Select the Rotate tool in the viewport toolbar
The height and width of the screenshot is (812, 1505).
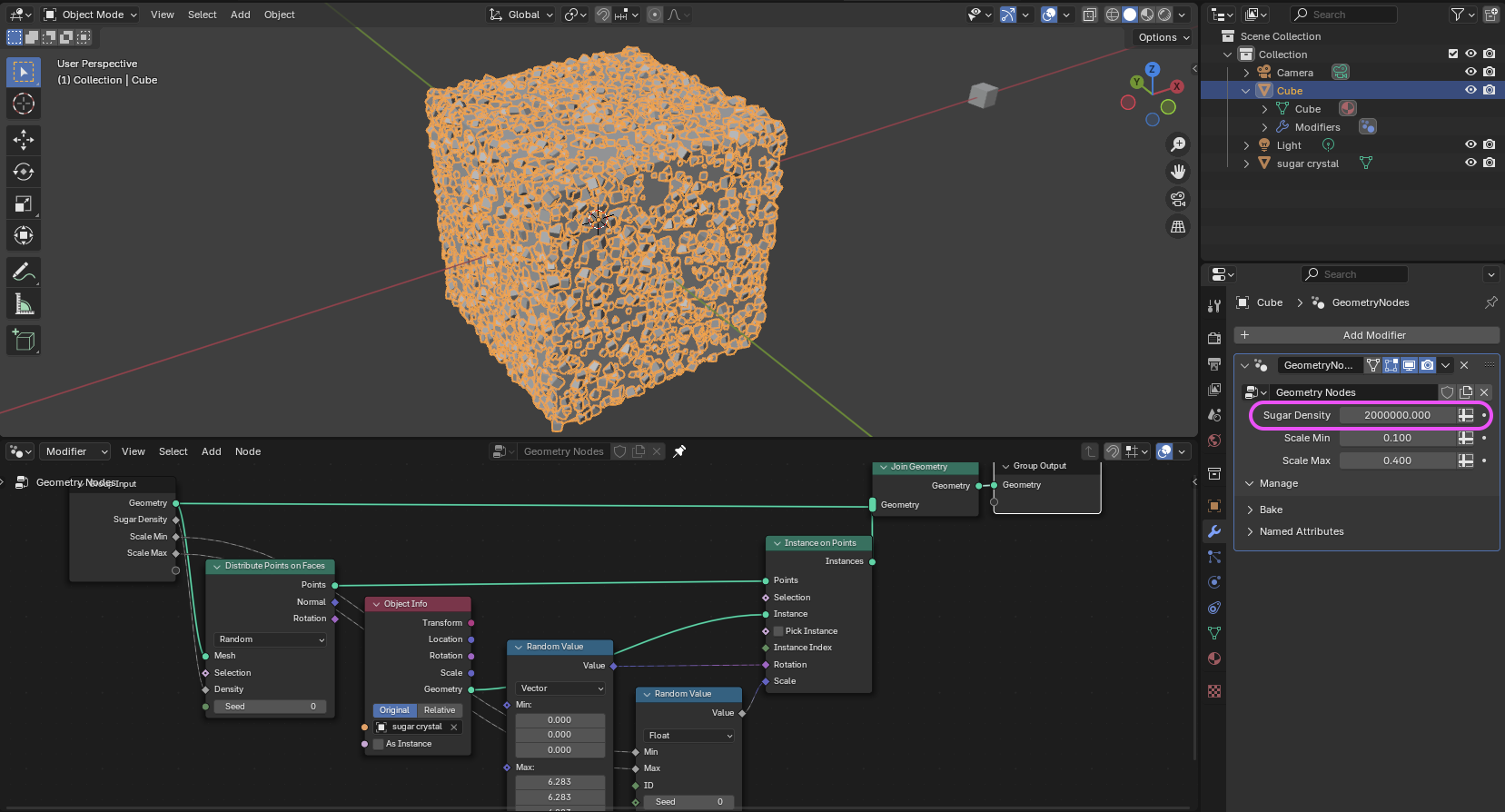point(24,172)
